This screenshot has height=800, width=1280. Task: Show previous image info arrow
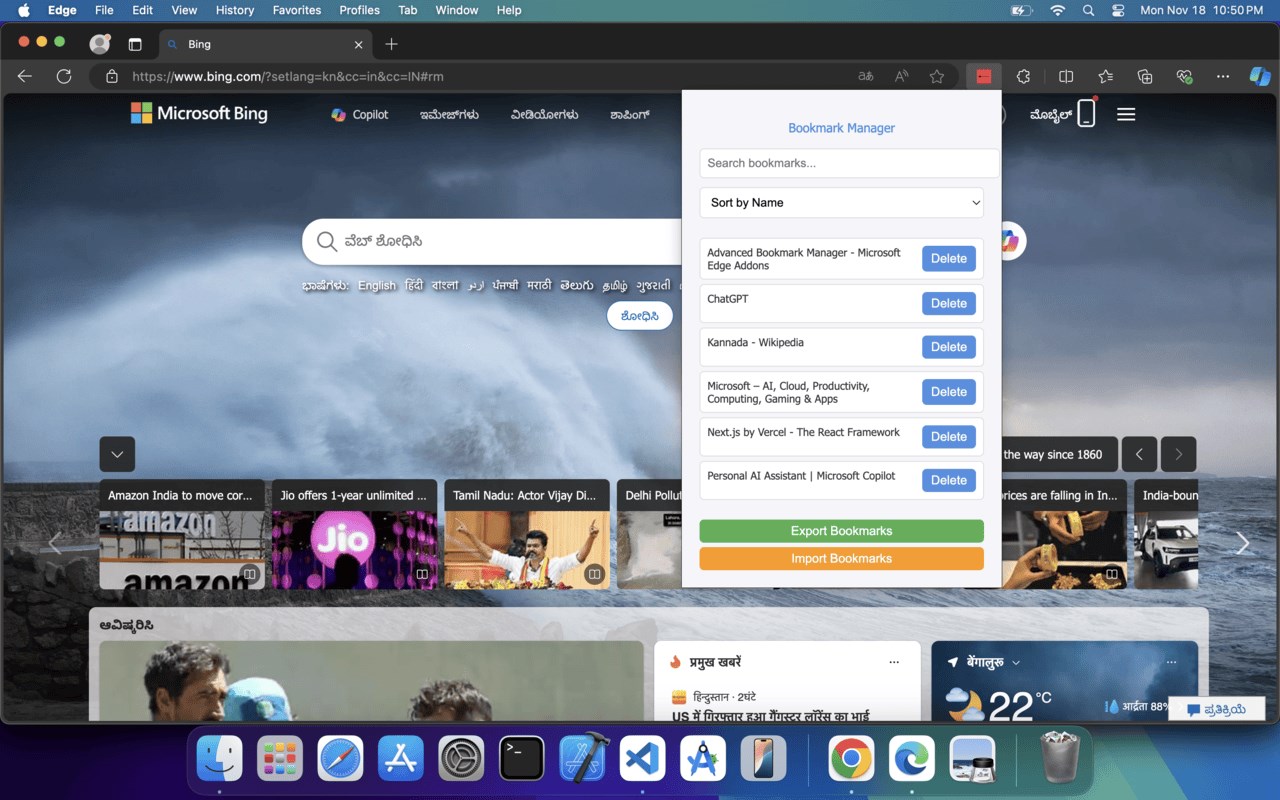pyautogui.click(x=1139, y=454)
